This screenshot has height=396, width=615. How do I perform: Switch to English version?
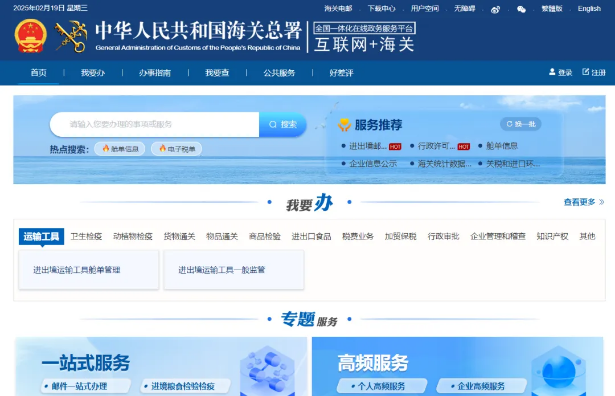pos(589,9)
